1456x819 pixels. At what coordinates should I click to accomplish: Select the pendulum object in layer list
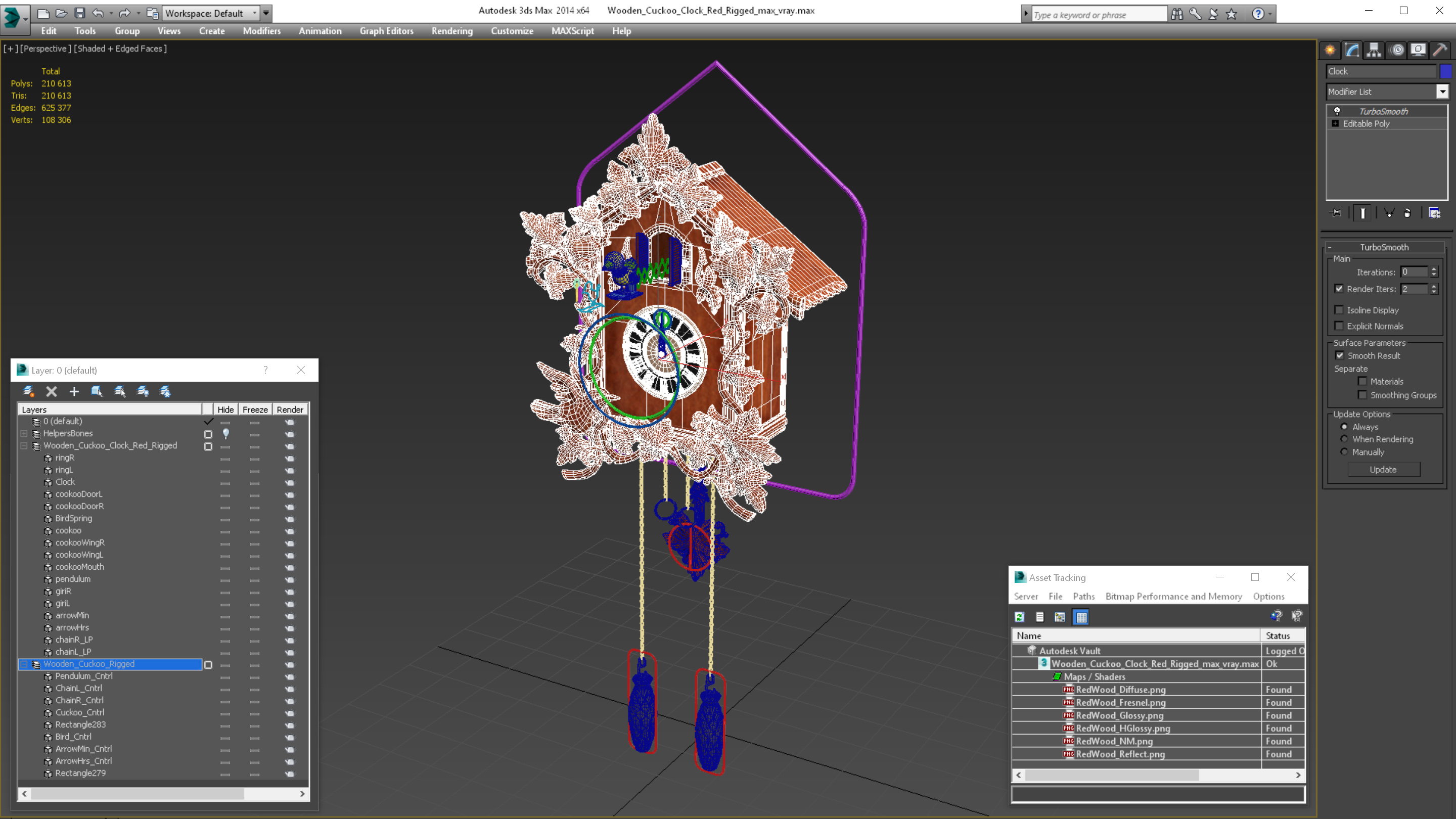click(x=72, y=579)
